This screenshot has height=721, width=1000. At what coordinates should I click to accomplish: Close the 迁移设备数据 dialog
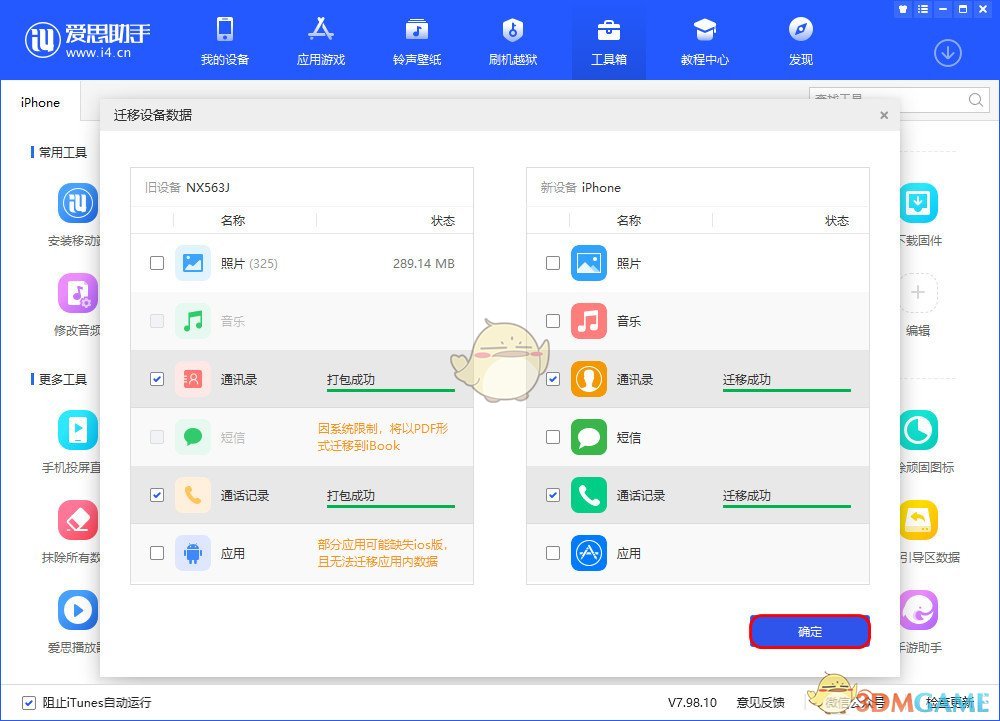click(x=884, y=115)
